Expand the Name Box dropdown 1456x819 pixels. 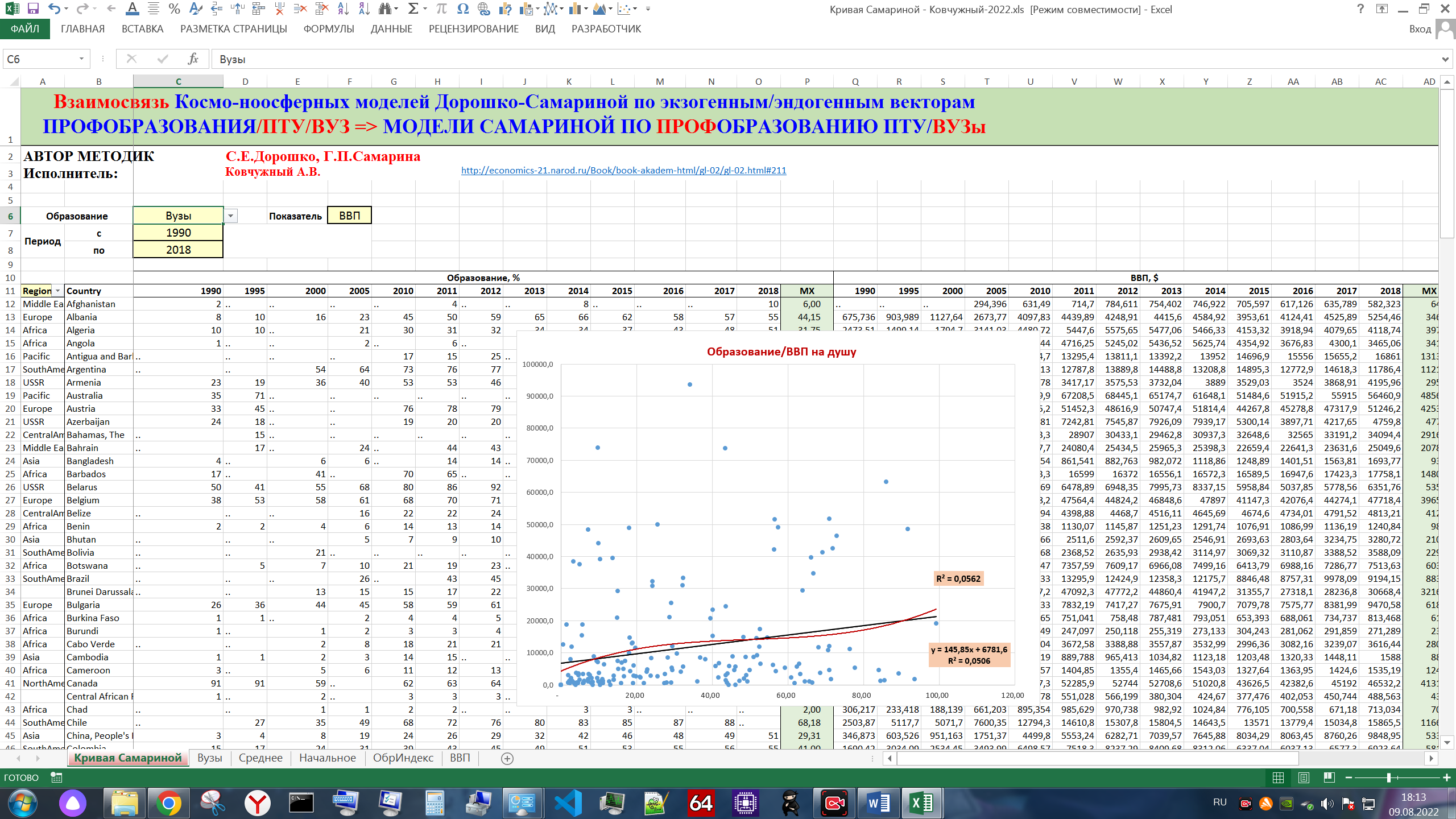tap(81, 59)
